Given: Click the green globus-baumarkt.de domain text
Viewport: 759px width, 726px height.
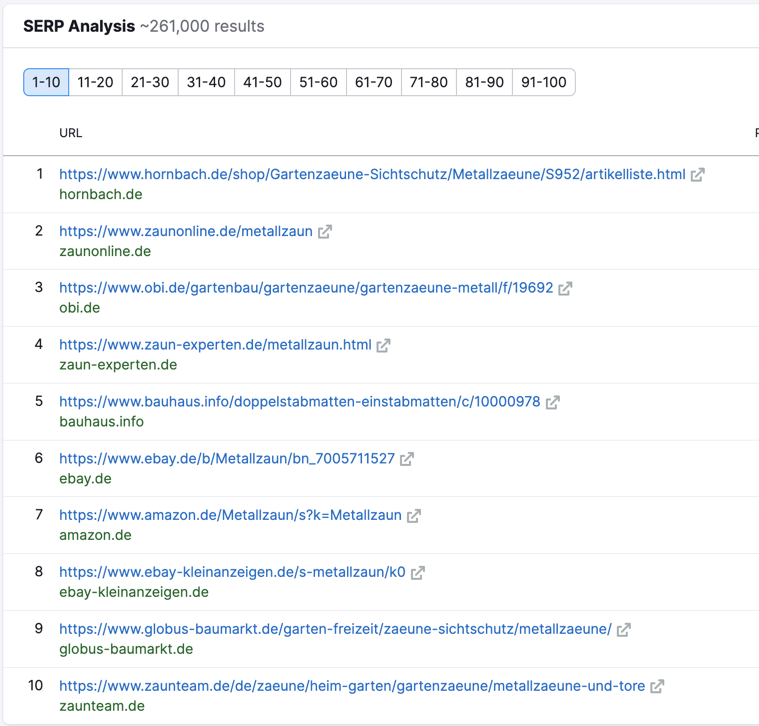Looking at the screenshot, I should coord(126,649).
